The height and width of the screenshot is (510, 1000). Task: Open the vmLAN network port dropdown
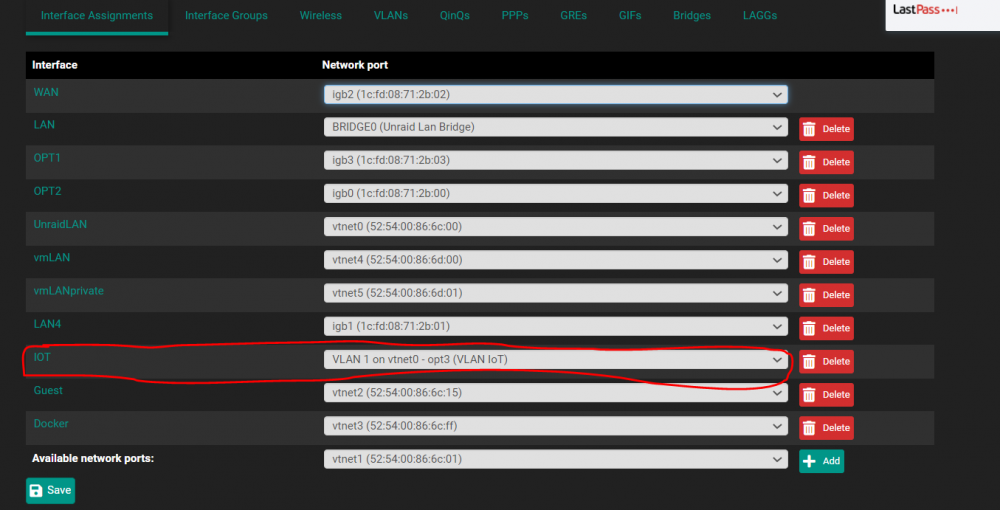pyautogui.click(x=555, y=259)
